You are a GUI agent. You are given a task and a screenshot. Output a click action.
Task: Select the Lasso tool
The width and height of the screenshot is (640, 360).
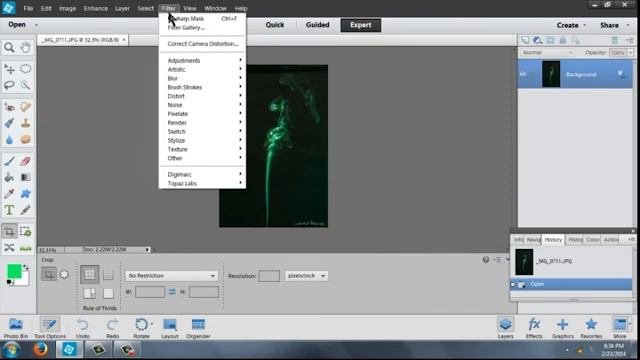9,85
